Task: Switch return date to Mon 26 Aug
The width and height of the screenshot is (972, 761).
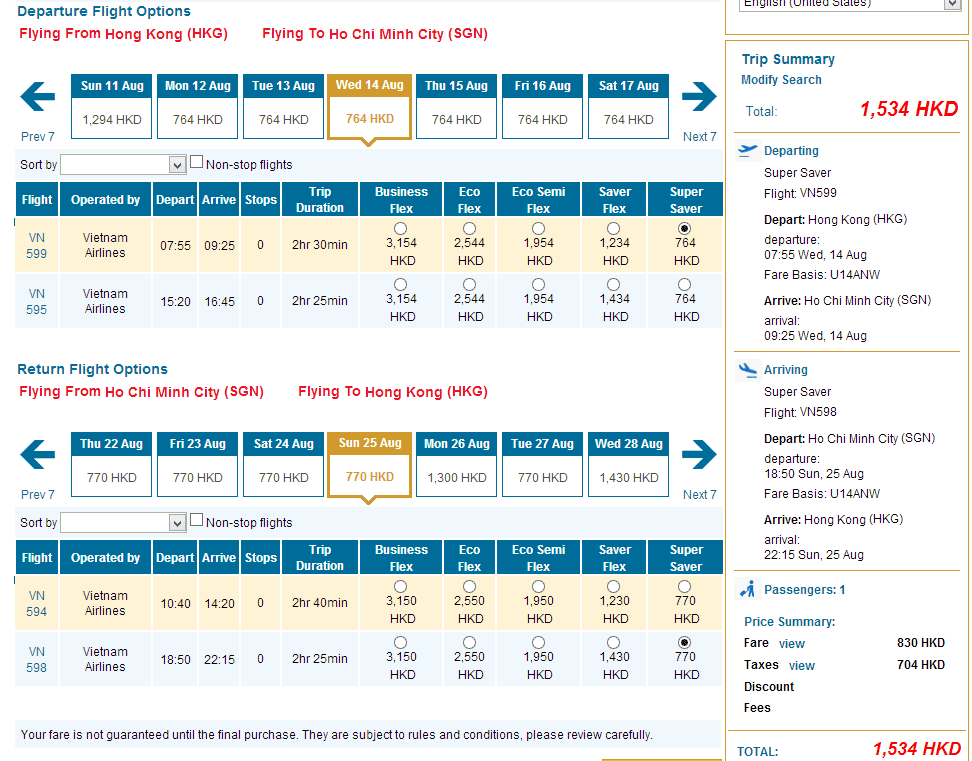Action: 457,464
